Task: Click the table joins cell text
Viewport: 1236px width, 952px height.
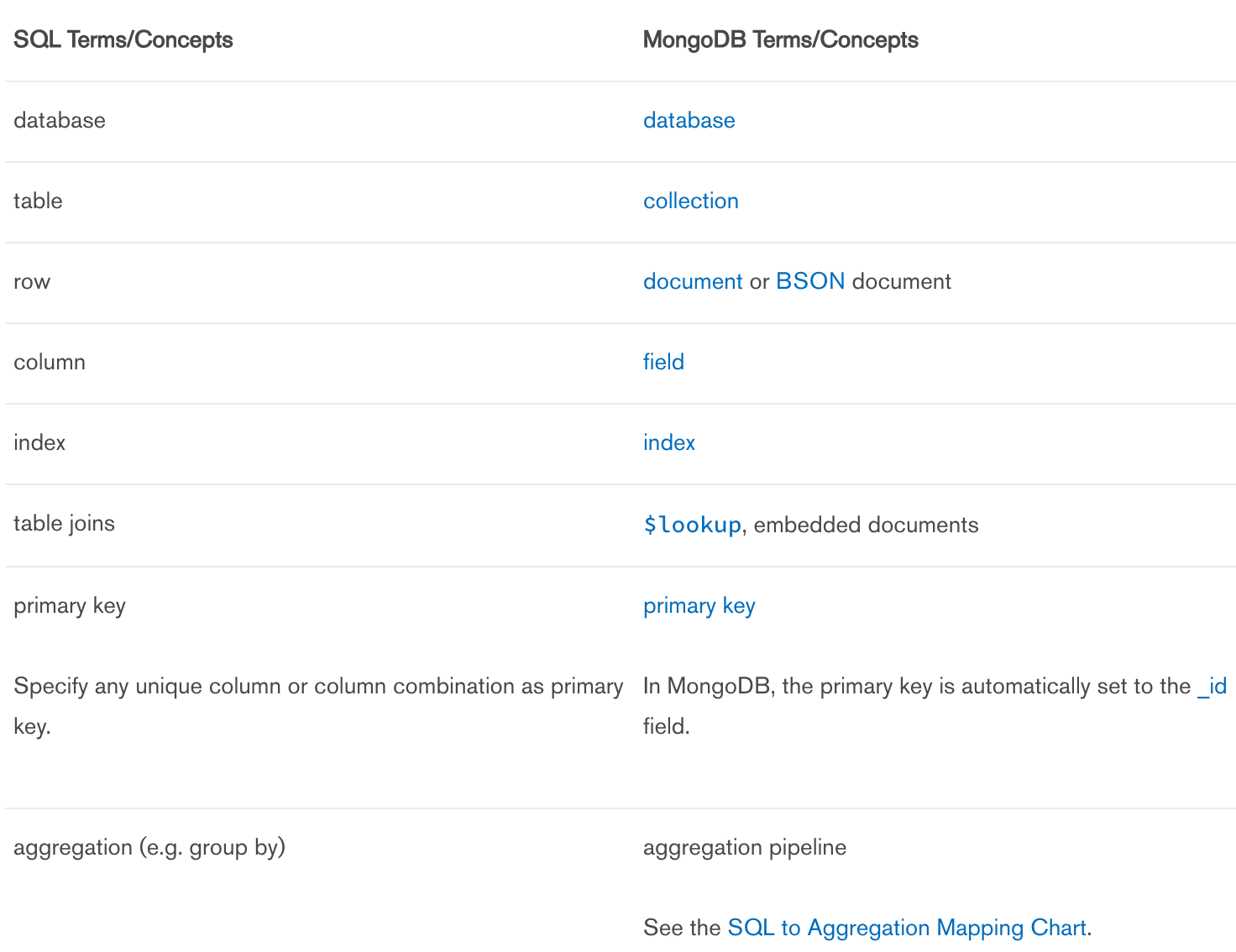Action: [x=64, y=523]
